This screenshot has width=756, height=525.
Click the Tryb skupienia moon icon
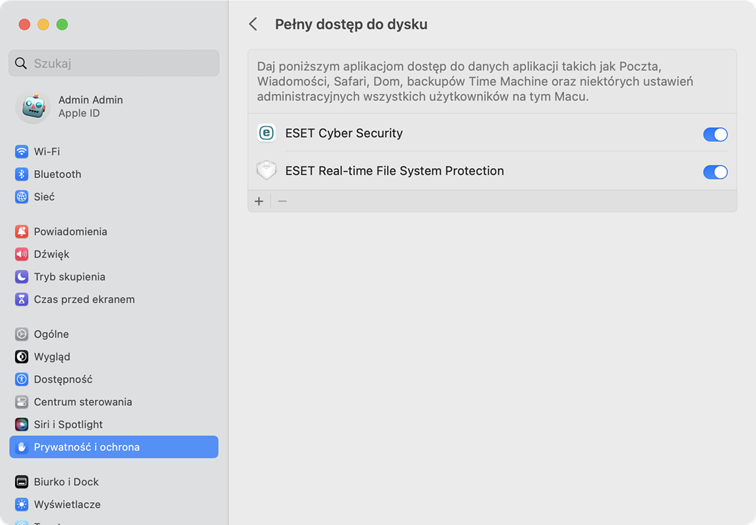pyautogui.click(x=22, y=277)
